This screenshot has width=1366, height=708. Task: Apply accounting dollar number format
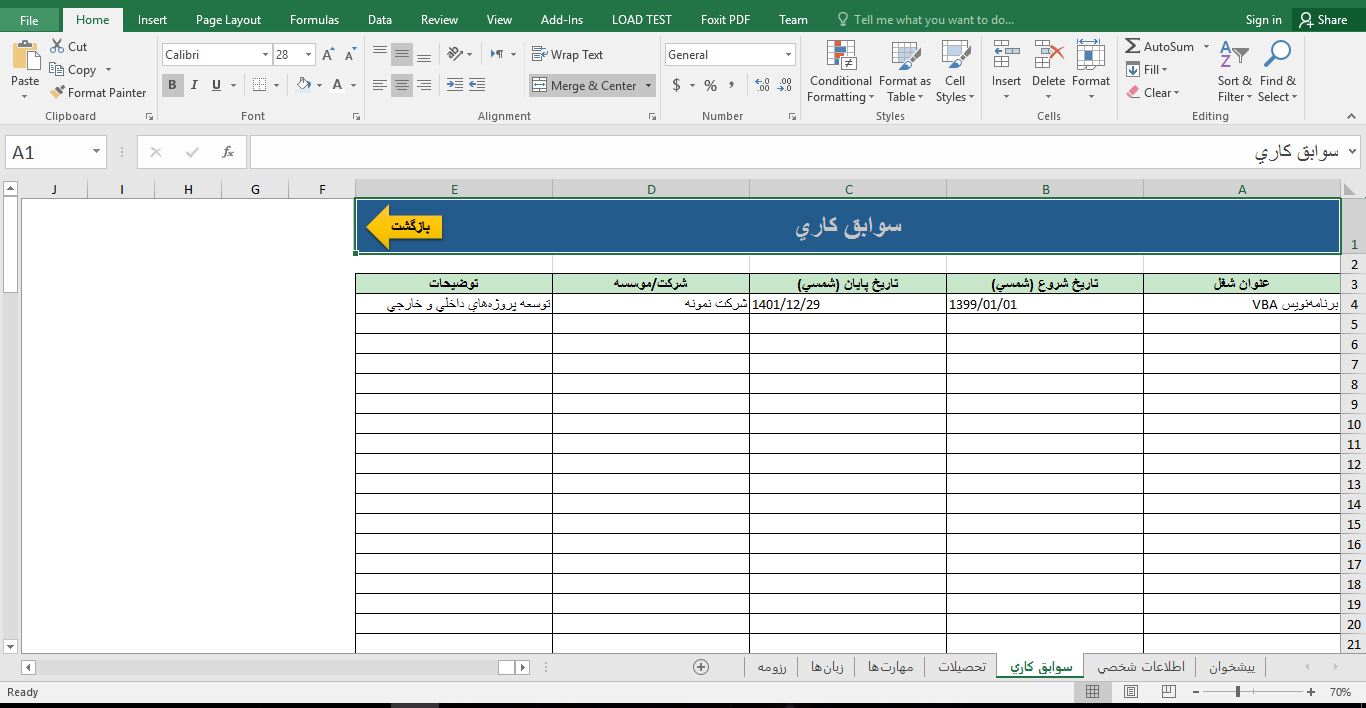tap(677, 86)
